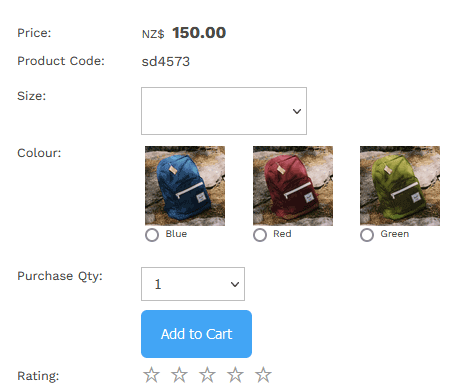The height and width of the screenshot is (383, 456).
Task: Open the Size dropdown
Action: 224,111
